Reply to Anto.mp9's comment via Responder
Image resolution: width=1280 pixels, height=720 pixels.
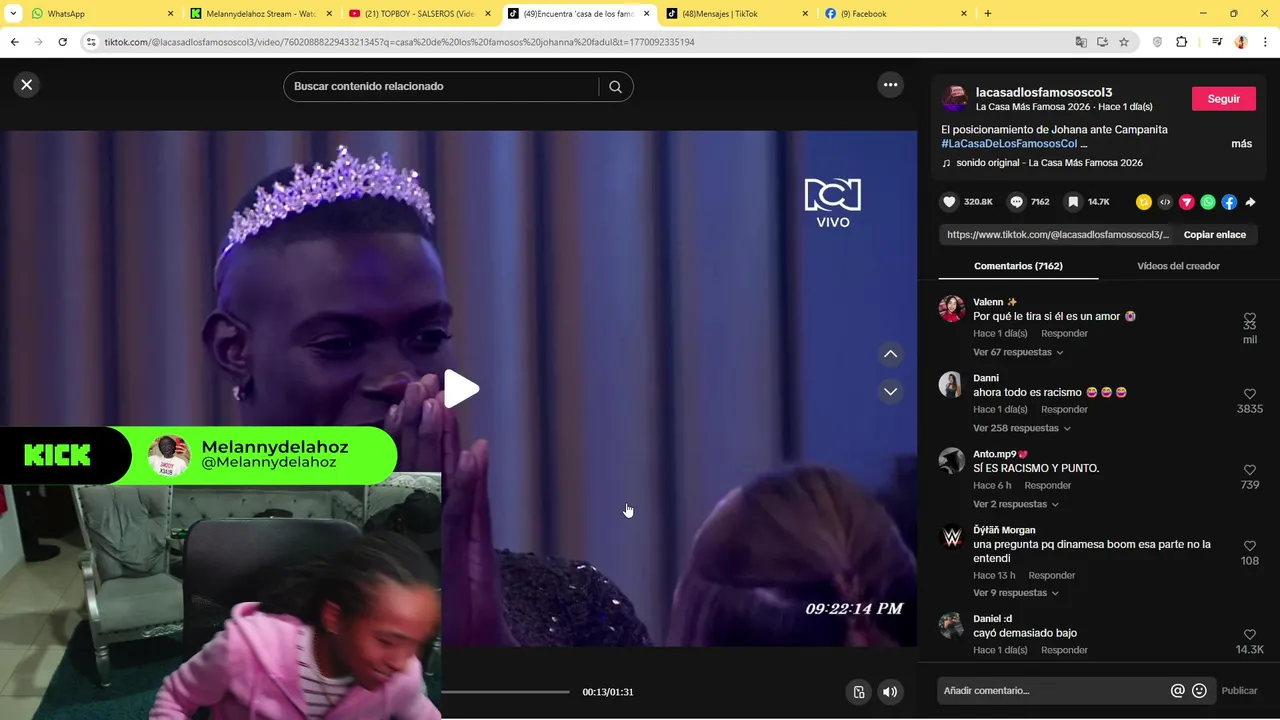click(1047, 486)
